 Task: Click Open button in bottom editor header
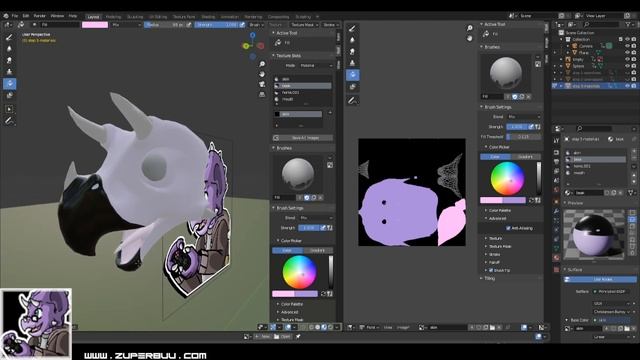pyautogui.click(x=283, y=337)
